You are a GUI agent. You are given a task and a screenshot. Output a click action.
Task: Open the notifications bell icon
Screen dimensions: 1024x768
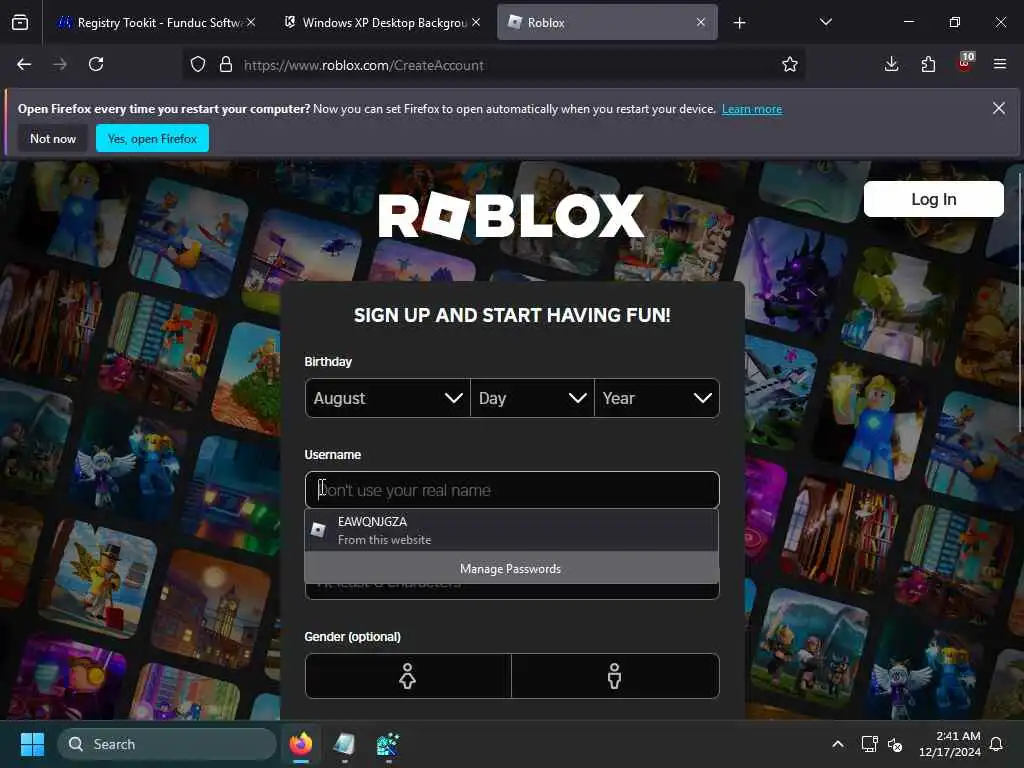click(997, 744)
